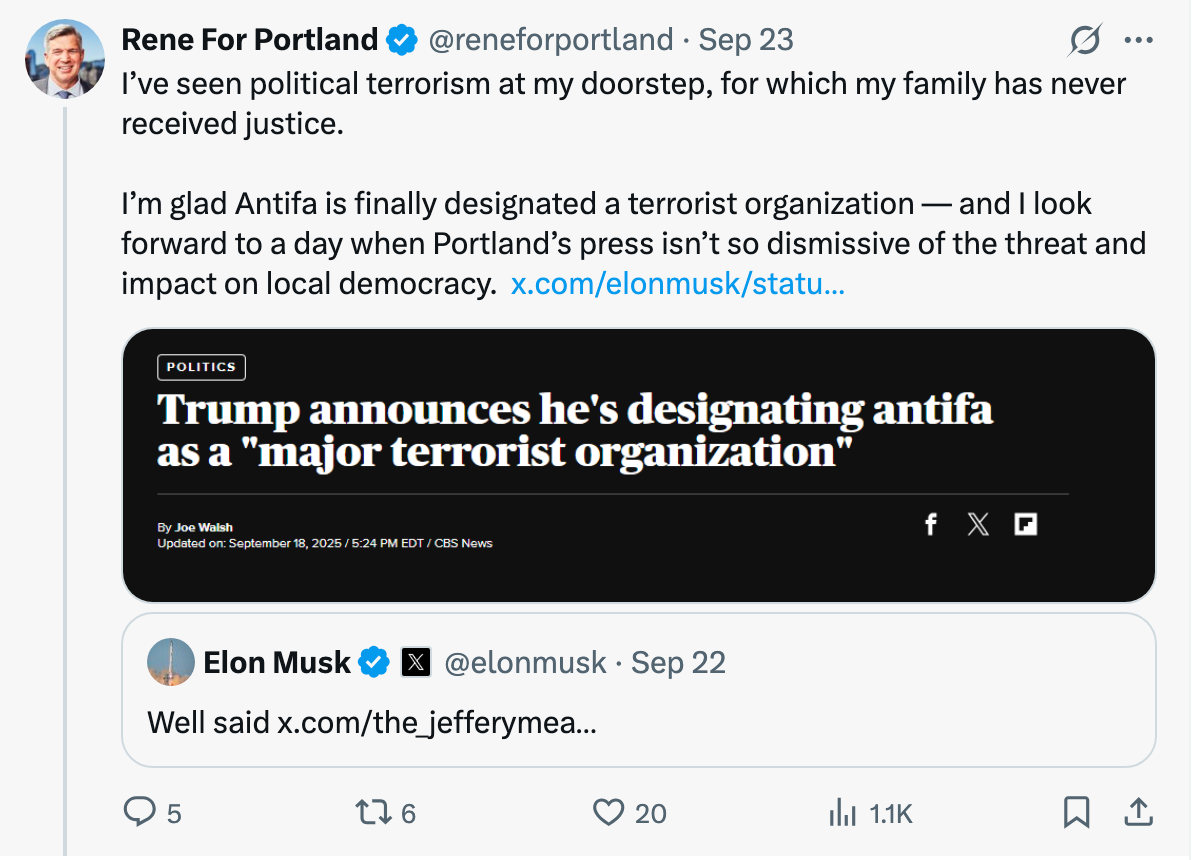Viewport: 1194px width, 860px height.
Task: Open the CBS News headline image
Action: click(638, 465)
